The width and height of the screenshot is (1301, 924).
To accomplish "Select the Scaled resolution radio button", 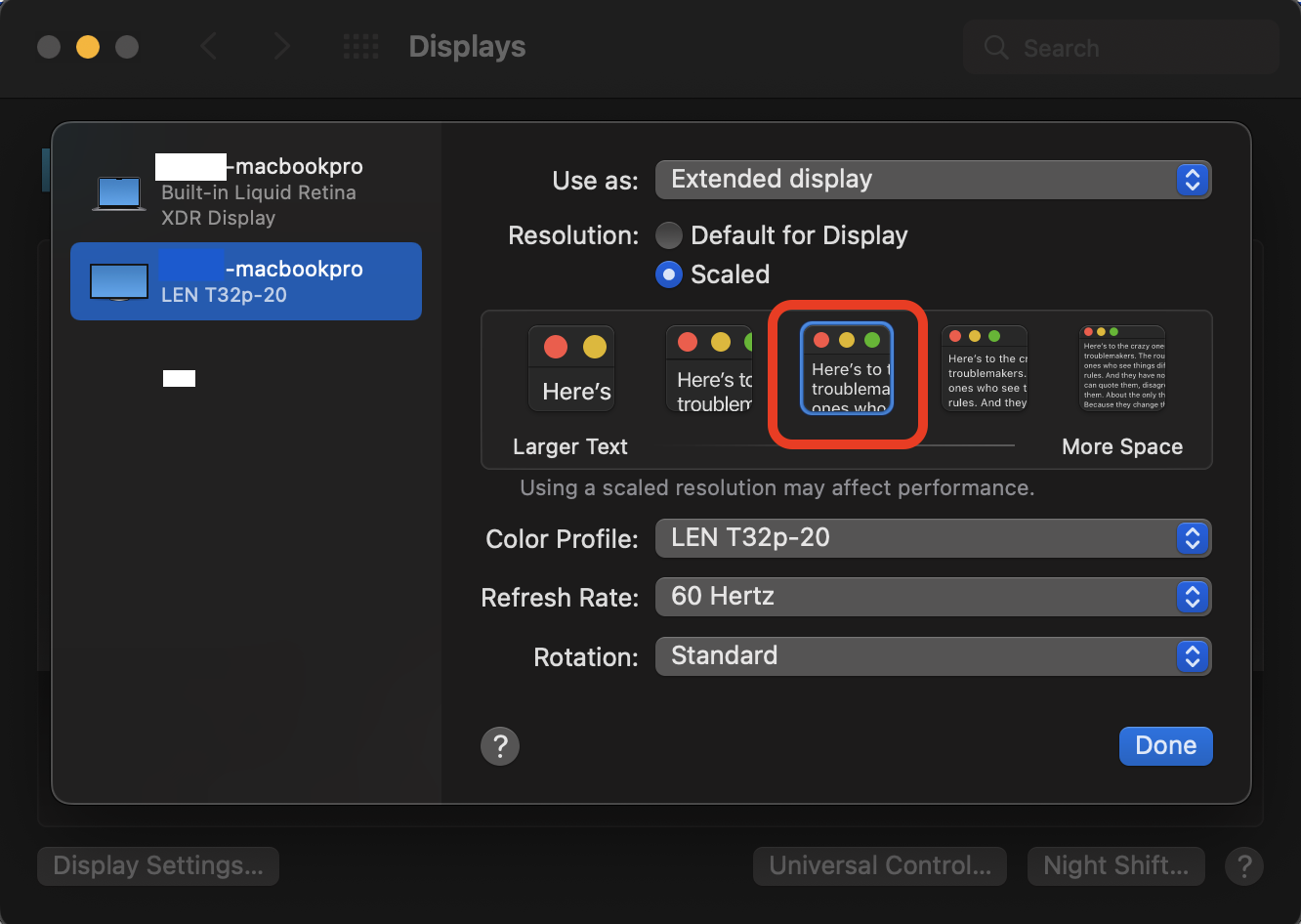I will pos(669,274).
